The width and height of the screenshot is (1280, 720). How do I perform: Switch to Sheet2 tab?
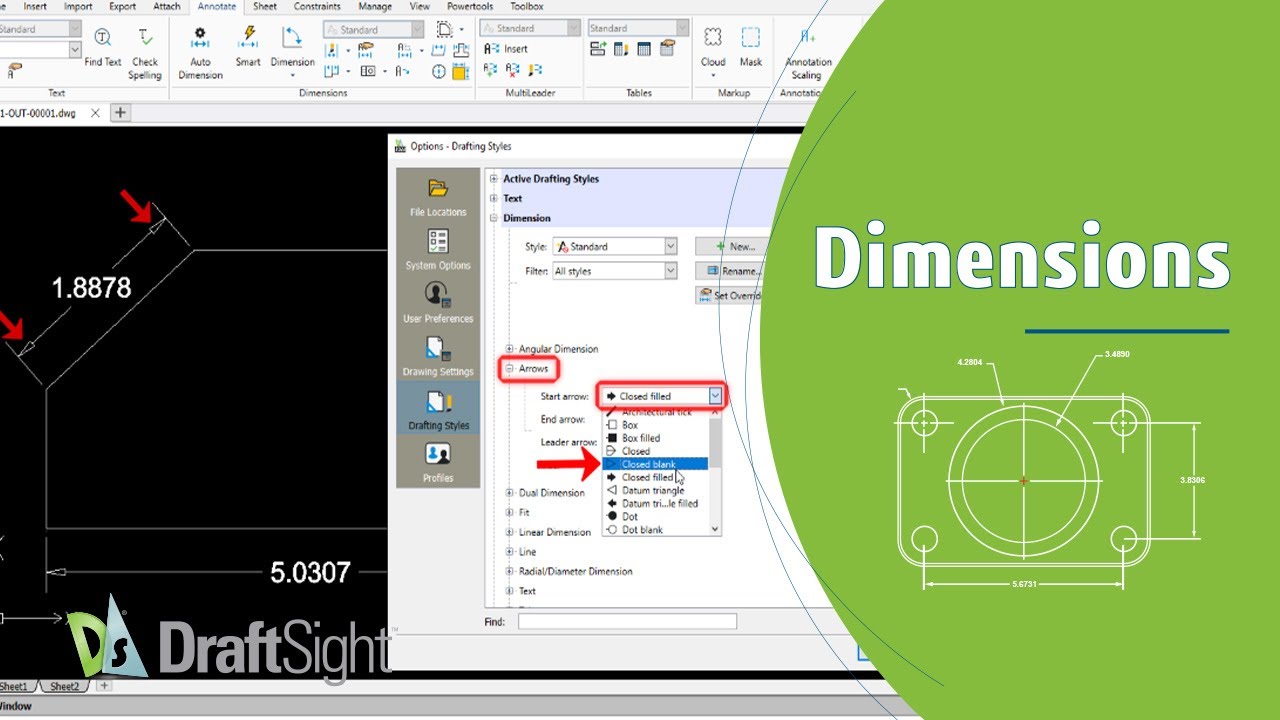click(65, 687)
